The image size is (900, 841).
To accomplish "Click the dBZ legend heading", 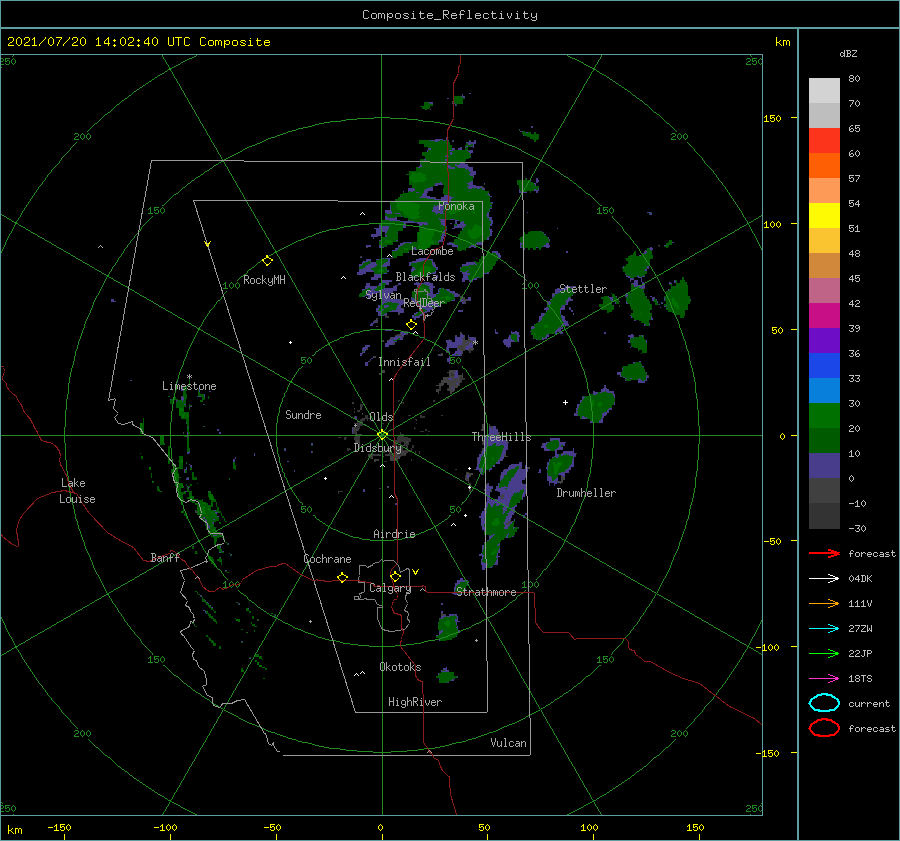I will point(848,53).
